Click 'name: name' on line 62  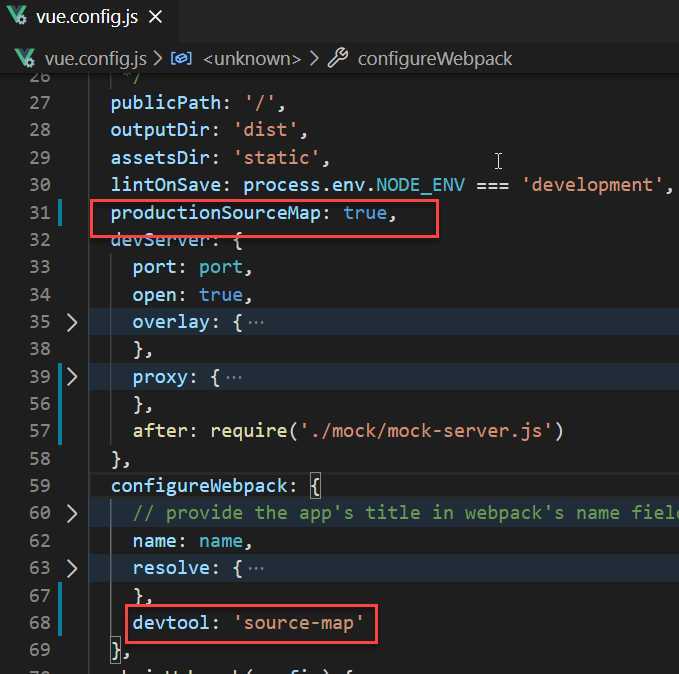(188, 541)
